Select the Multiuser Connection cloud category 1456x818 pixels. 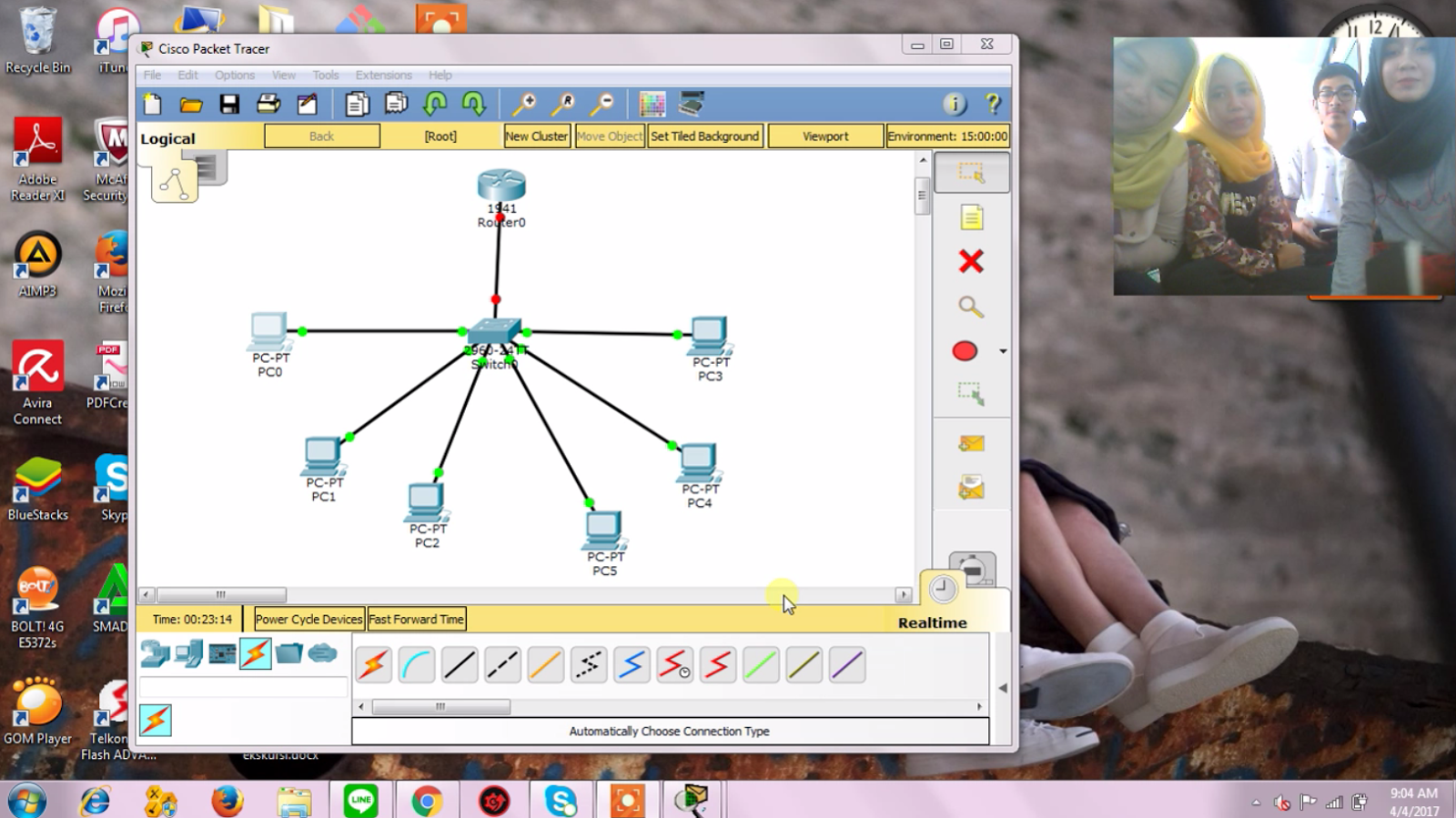click(x=323, y=654)
